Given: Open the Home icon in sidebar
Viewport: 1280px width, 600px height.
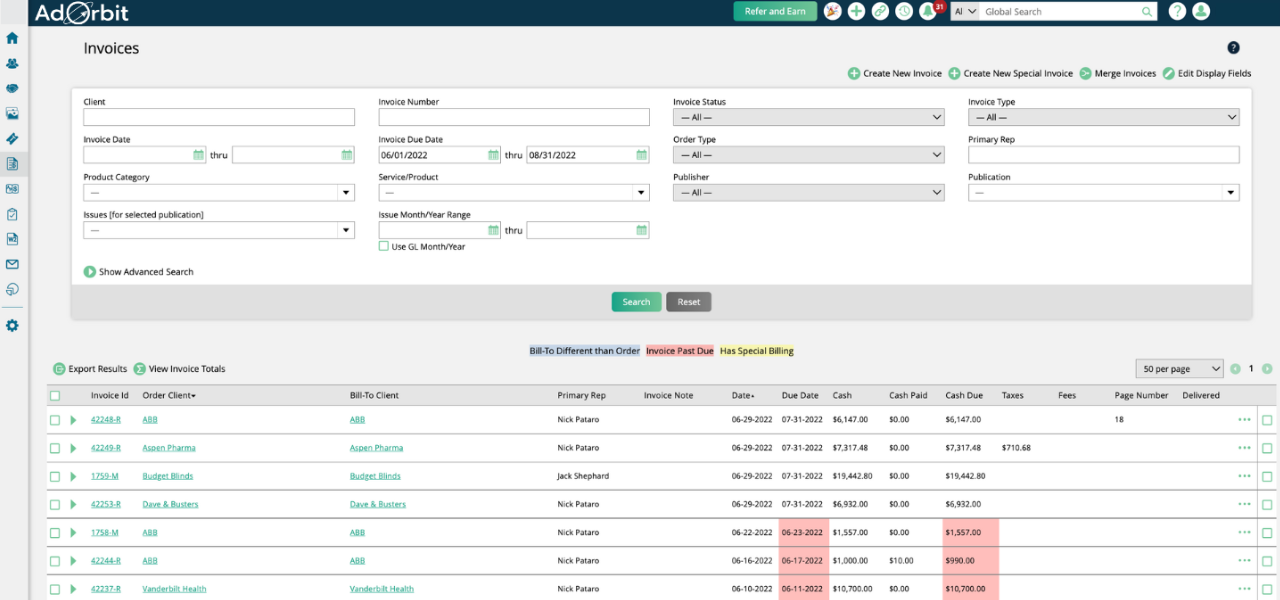Looking at the screenshot, I should pos(12,38).
